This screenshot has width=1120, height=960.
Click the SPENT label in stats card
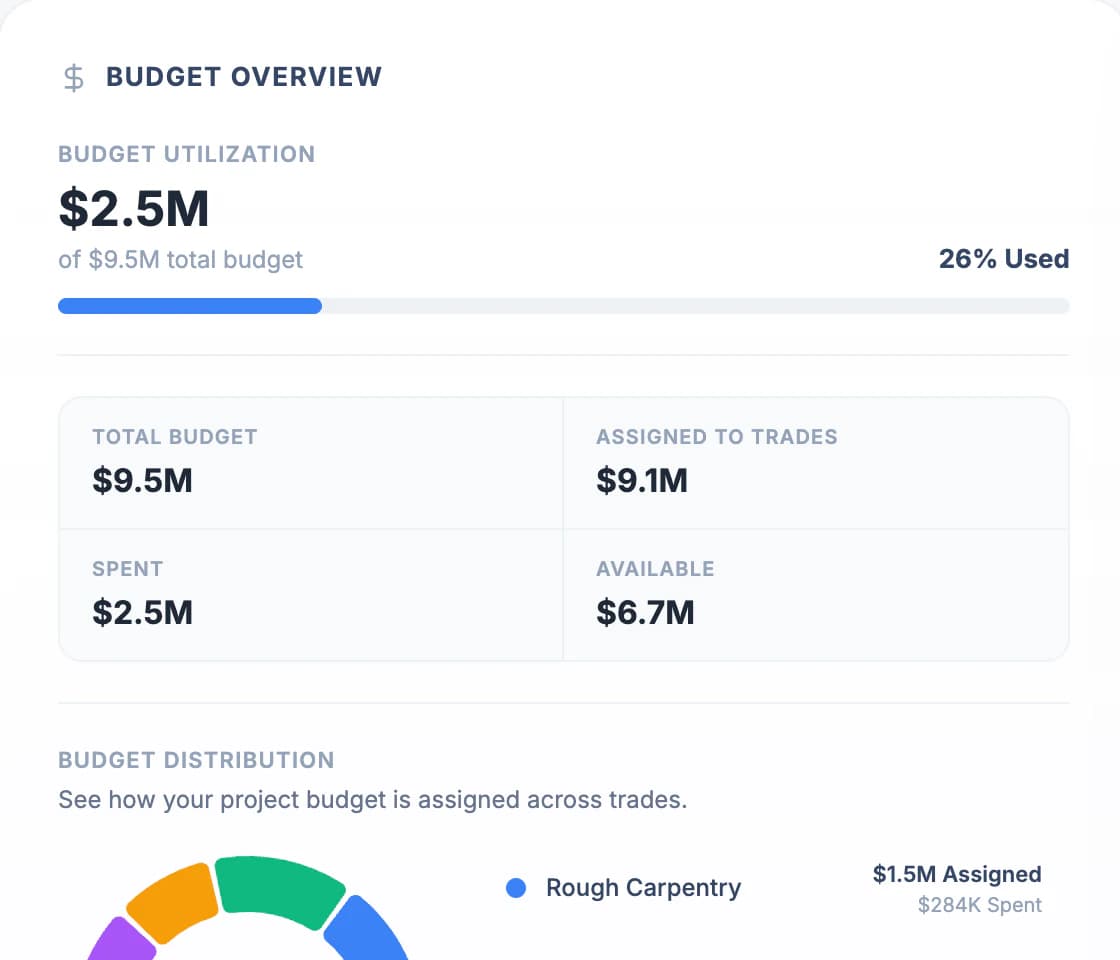click(128, 569)
